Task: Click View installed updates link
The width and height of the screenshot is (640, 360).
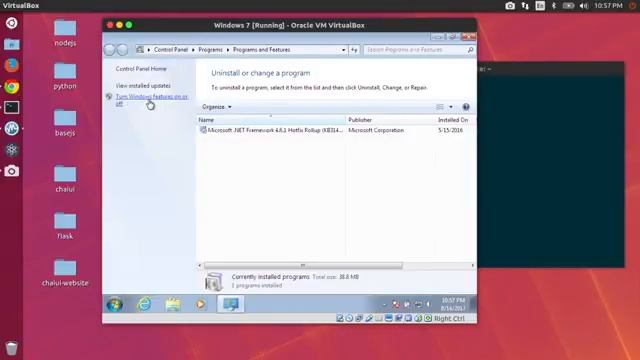Action: point(143,86)
